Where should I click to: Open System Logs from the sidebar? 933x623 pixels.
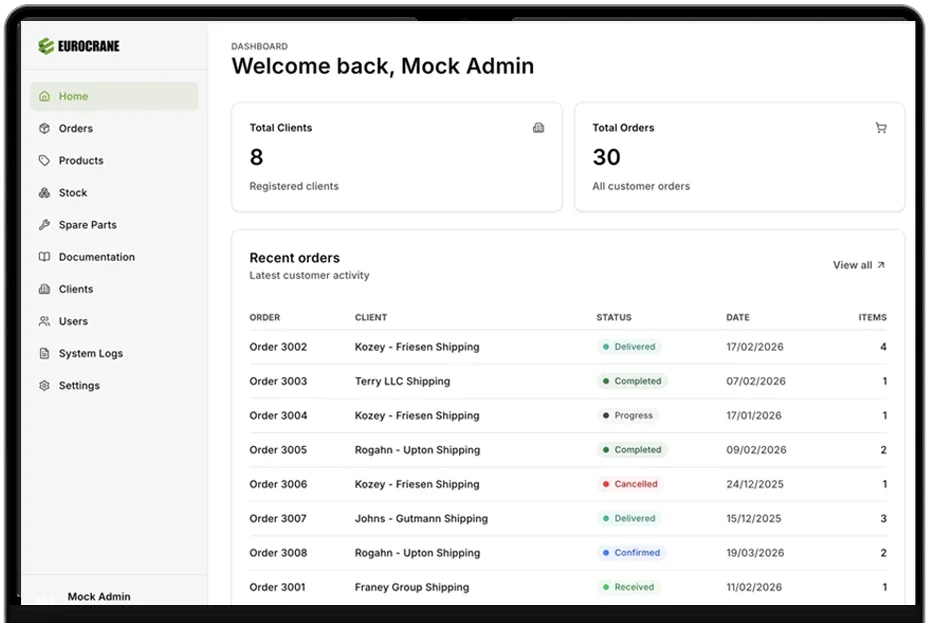90,353
